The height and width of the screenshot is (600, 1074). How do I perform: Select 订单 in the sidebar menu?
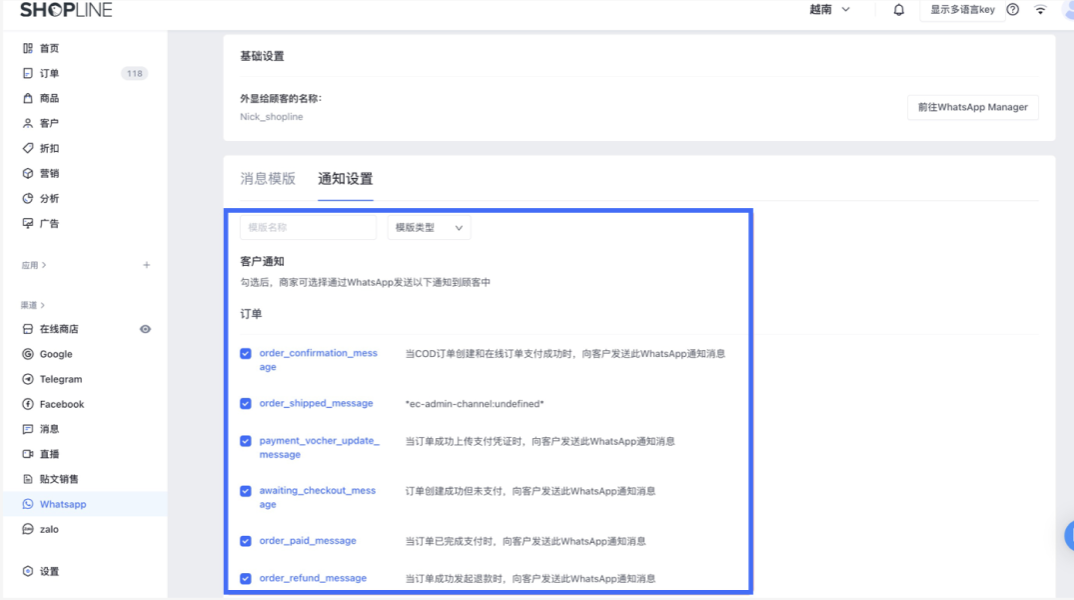85,73
